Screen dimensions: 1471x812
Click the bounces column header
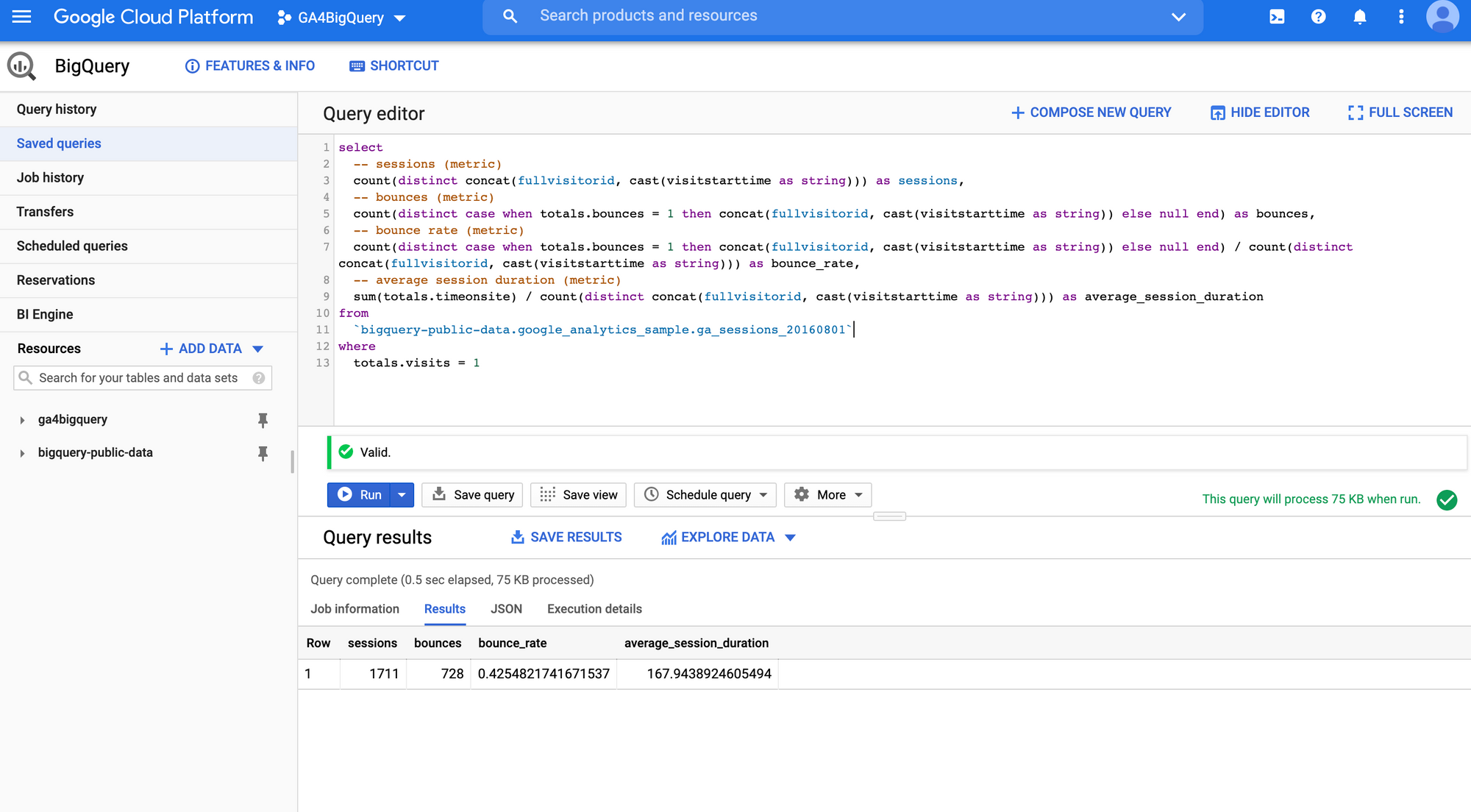click(438, 643)
